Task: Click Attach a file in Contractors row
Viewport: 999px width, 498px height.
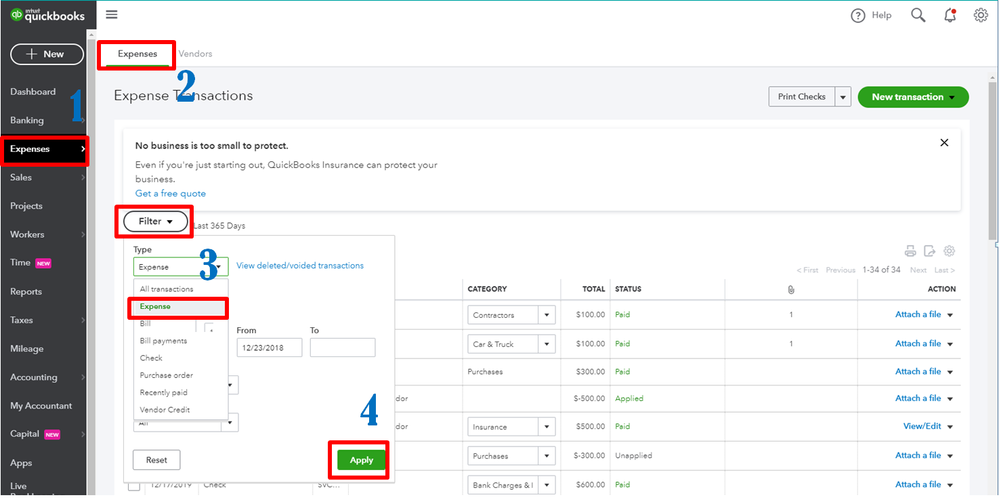Action: tap(917, 315)
